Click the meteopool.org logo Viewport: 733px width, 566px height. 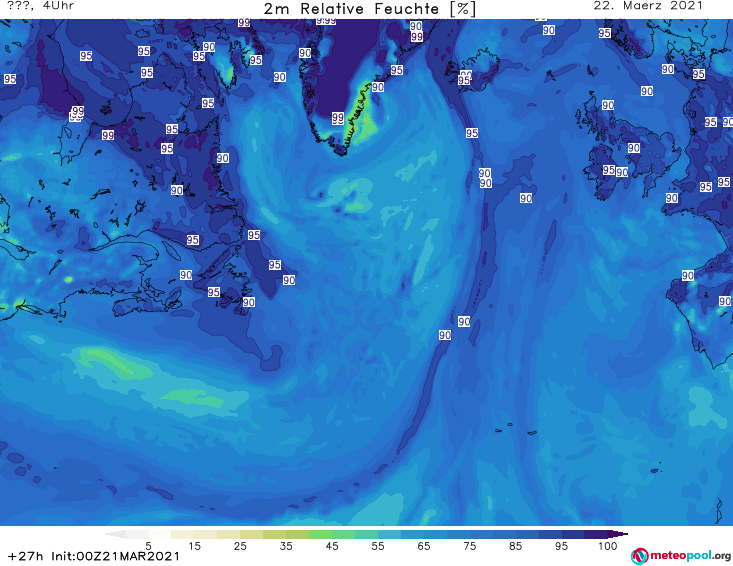point(681,556)
